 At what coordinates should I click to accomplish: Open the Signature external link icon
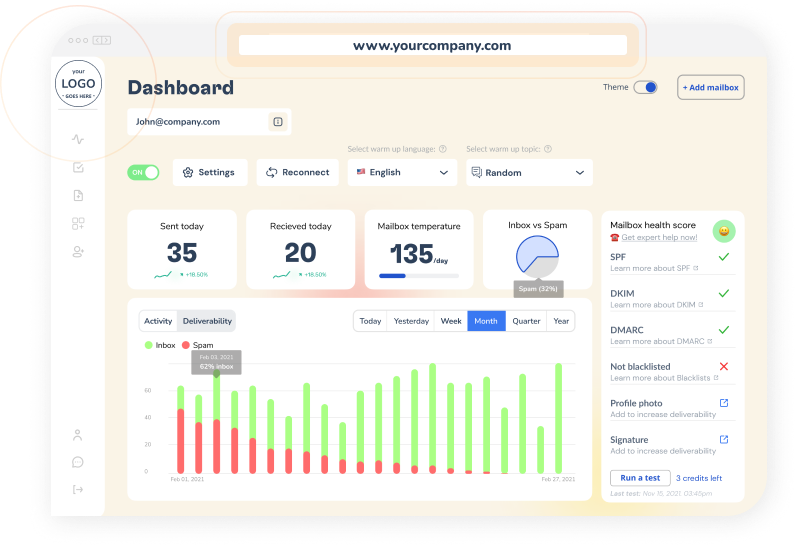coord(724,439)
